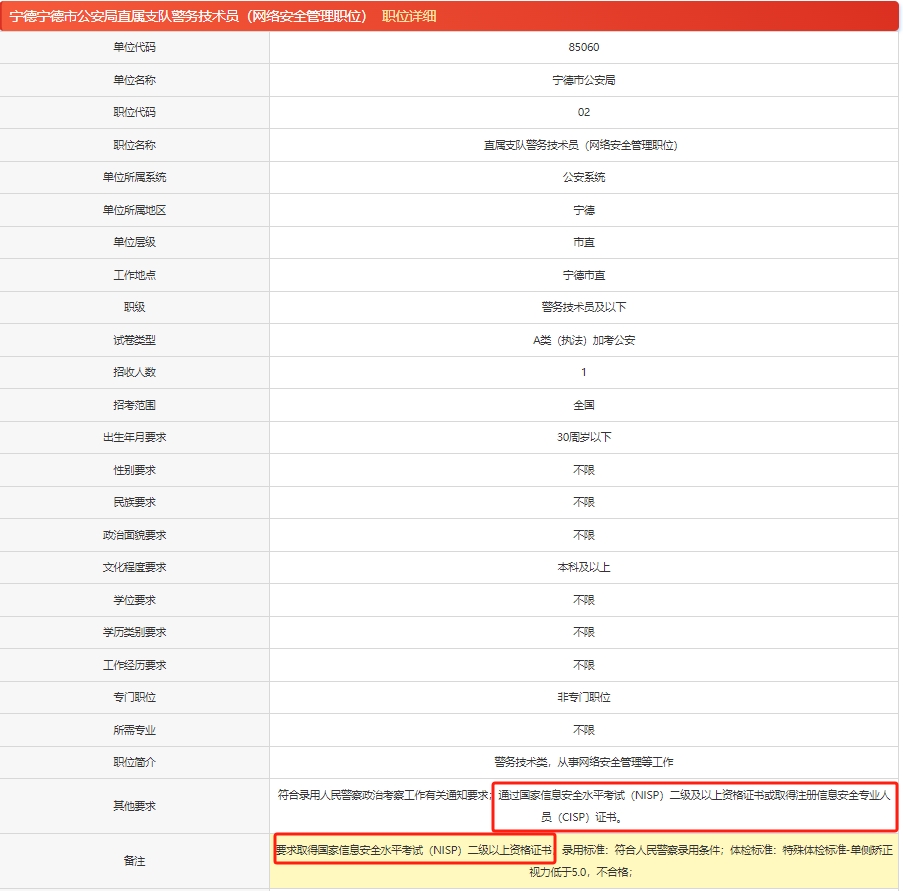
Task: Click the highlighted NISP note in 备注
Action: click(414, 850)
